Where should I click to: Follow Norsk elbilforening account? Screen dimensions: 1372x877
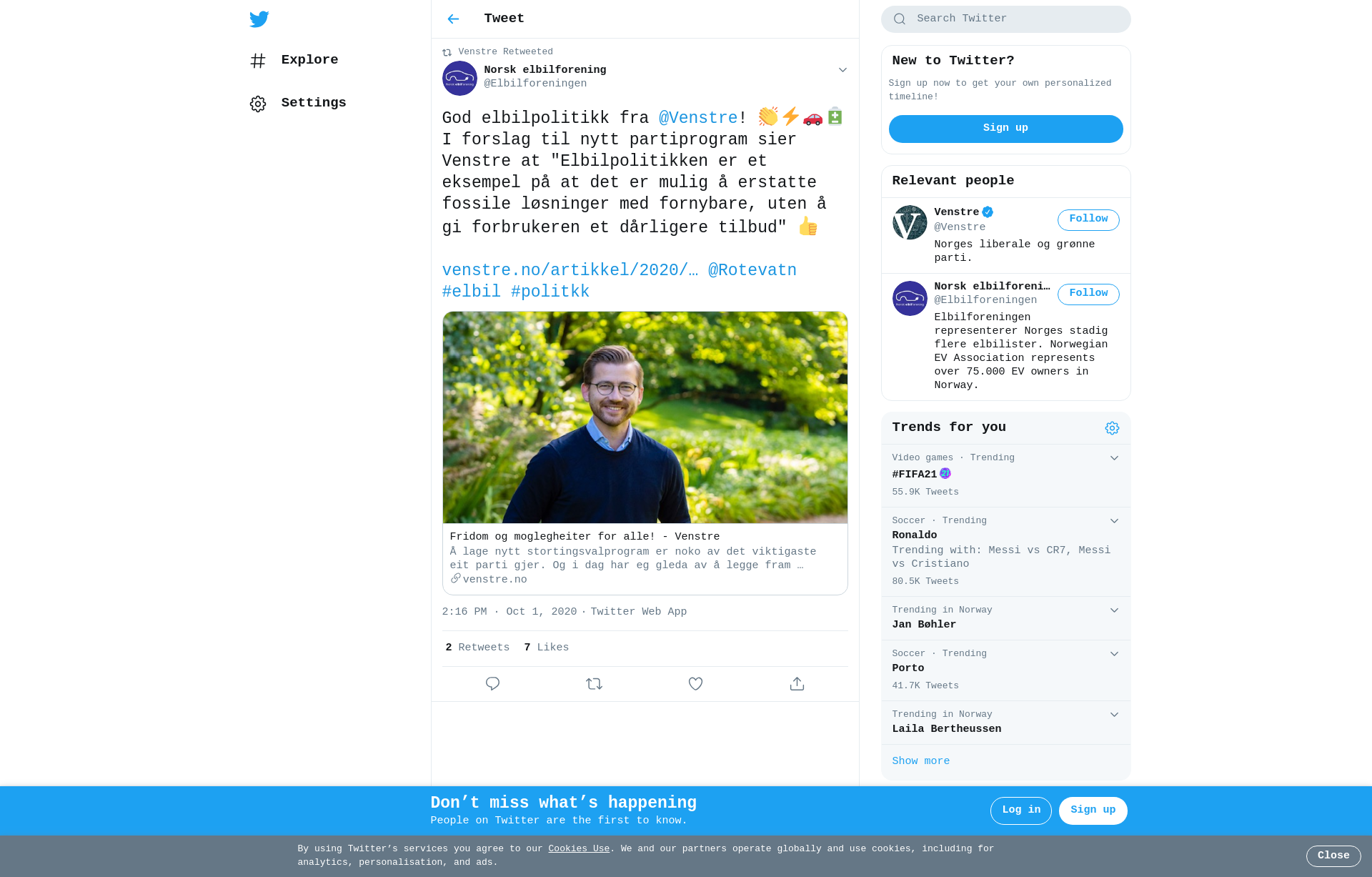tap(1088, 294)
